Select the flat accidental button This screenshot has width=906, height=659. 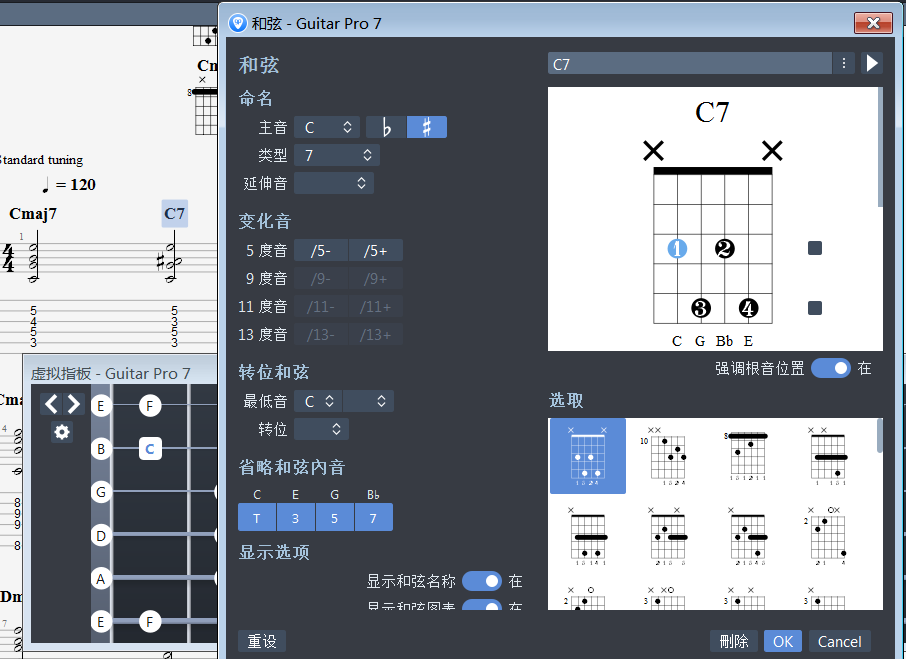click(x=386, y=127)
